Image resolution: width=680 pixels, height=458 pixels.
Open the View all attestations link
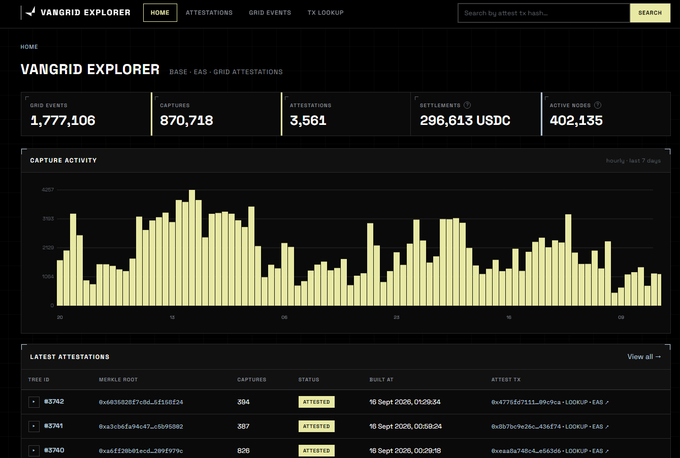point(644,357)
